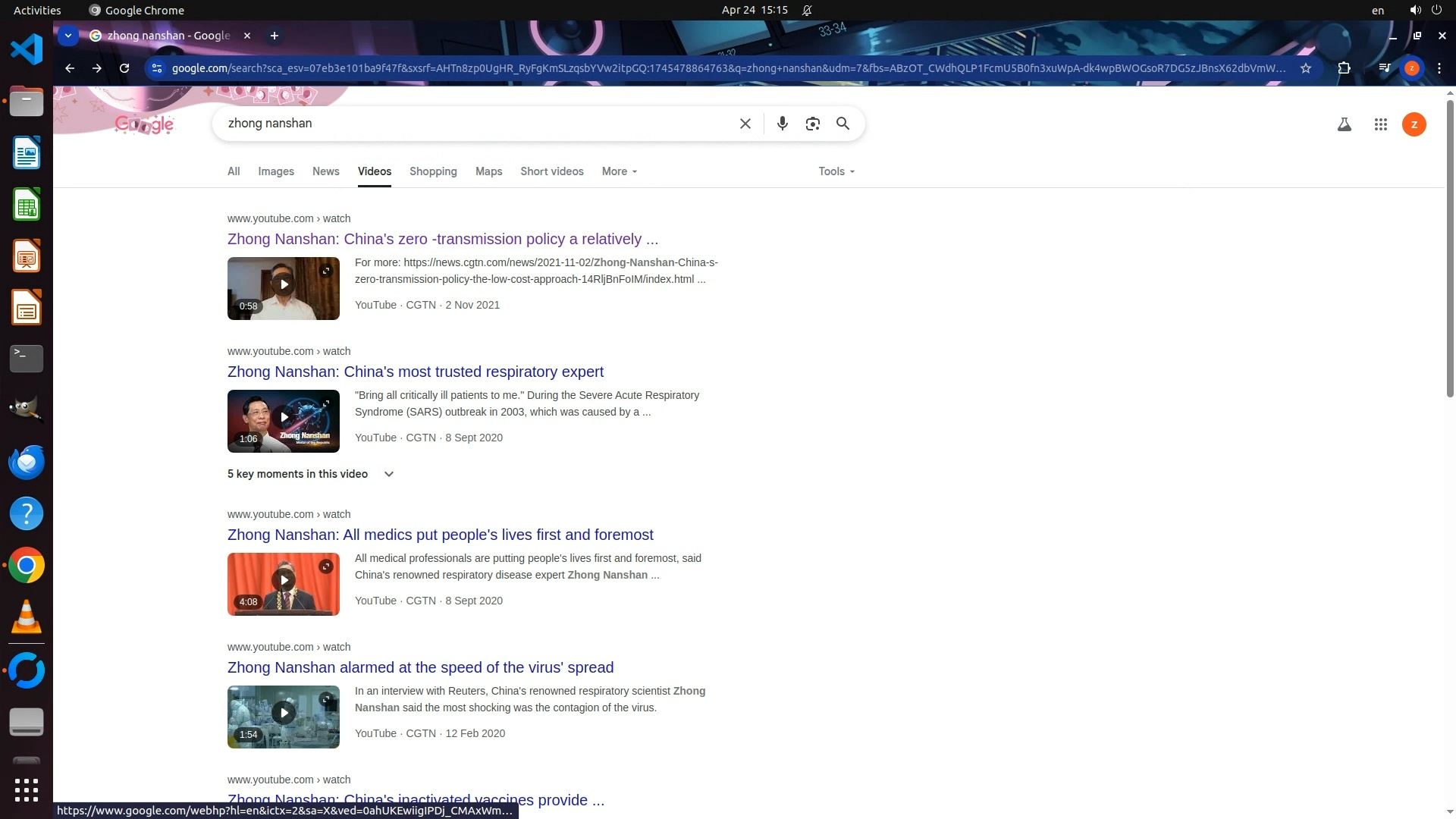The image size is (1456, 819).
Task: Open the Google apps grid
Action: 1380,124
